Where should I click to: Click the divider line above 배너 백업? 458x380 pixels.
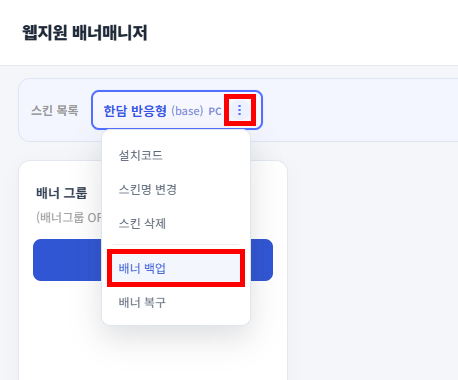click(176, 244)
